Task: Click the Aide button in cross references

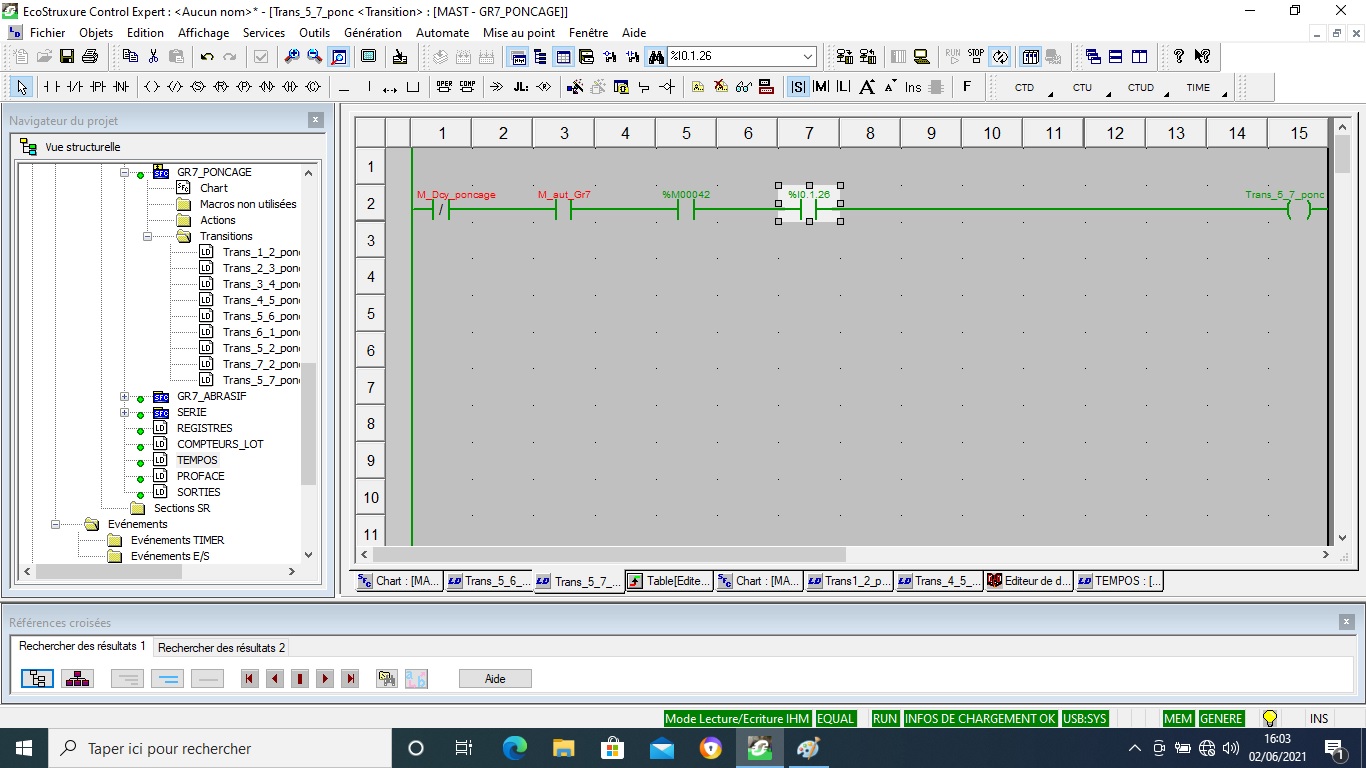Action: (x=495, y=679)
